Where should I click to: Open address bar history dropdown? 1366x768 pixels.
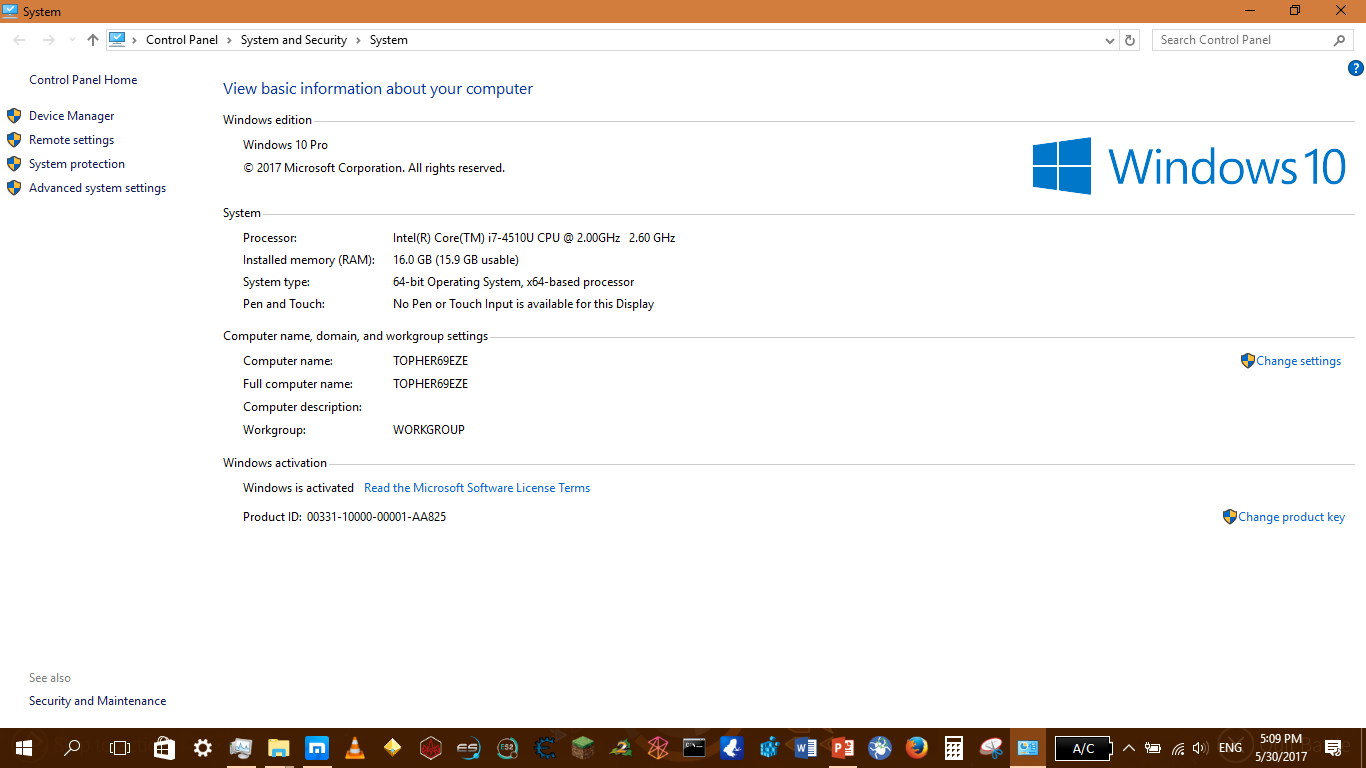click(1109, 40)
